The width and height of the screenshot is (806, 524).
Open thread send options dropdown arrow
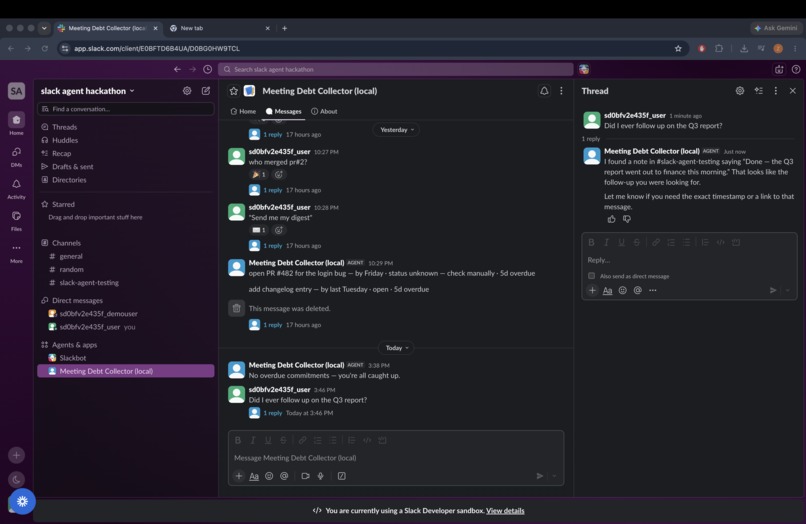787,290
